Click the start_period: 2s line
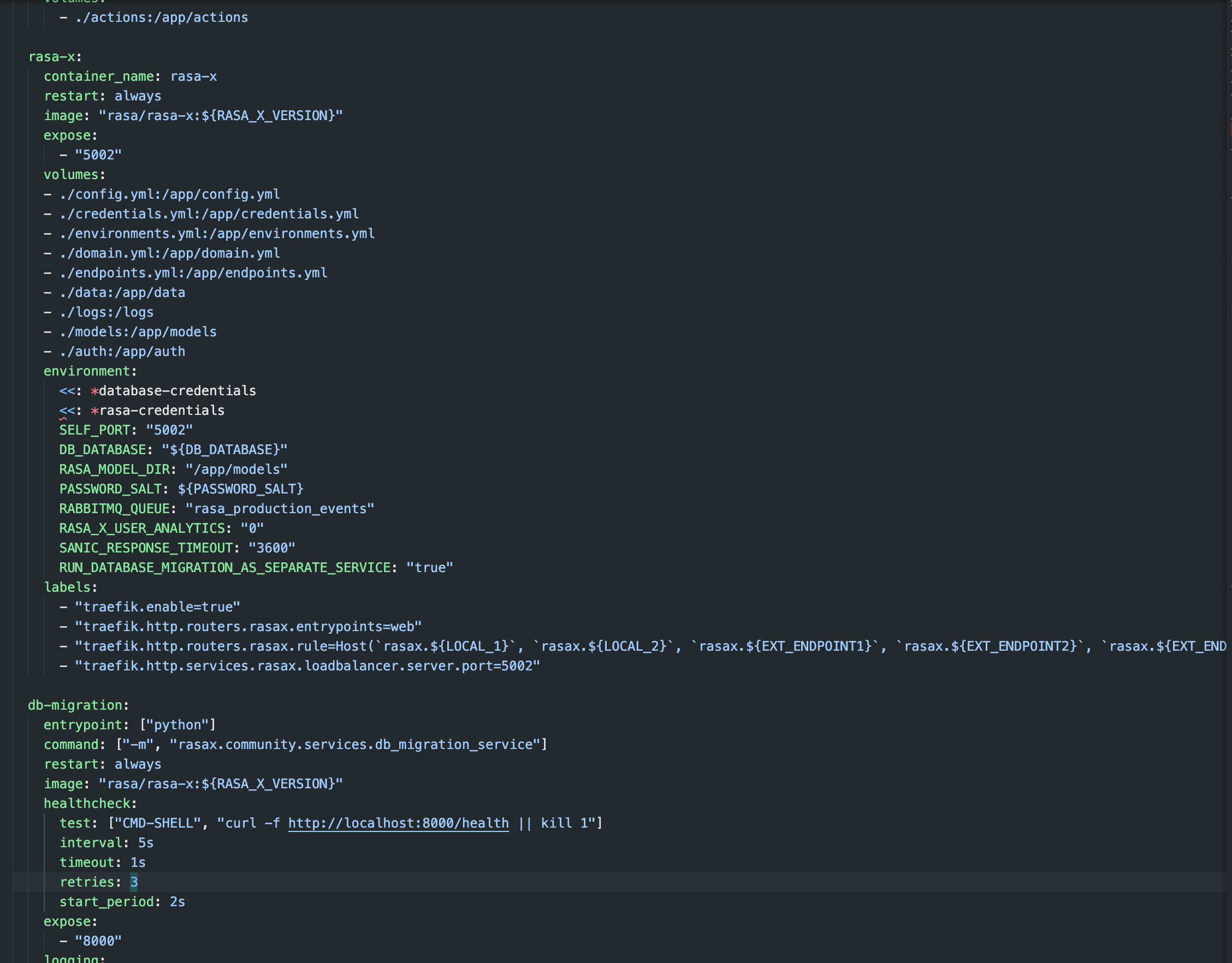The width and height of the screenshot is (1232, 963). [x=122, y=901]
